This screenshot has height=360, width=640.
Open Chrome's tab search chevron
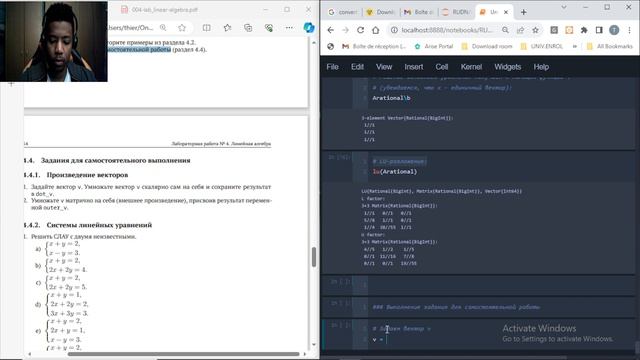pos(564,7)
